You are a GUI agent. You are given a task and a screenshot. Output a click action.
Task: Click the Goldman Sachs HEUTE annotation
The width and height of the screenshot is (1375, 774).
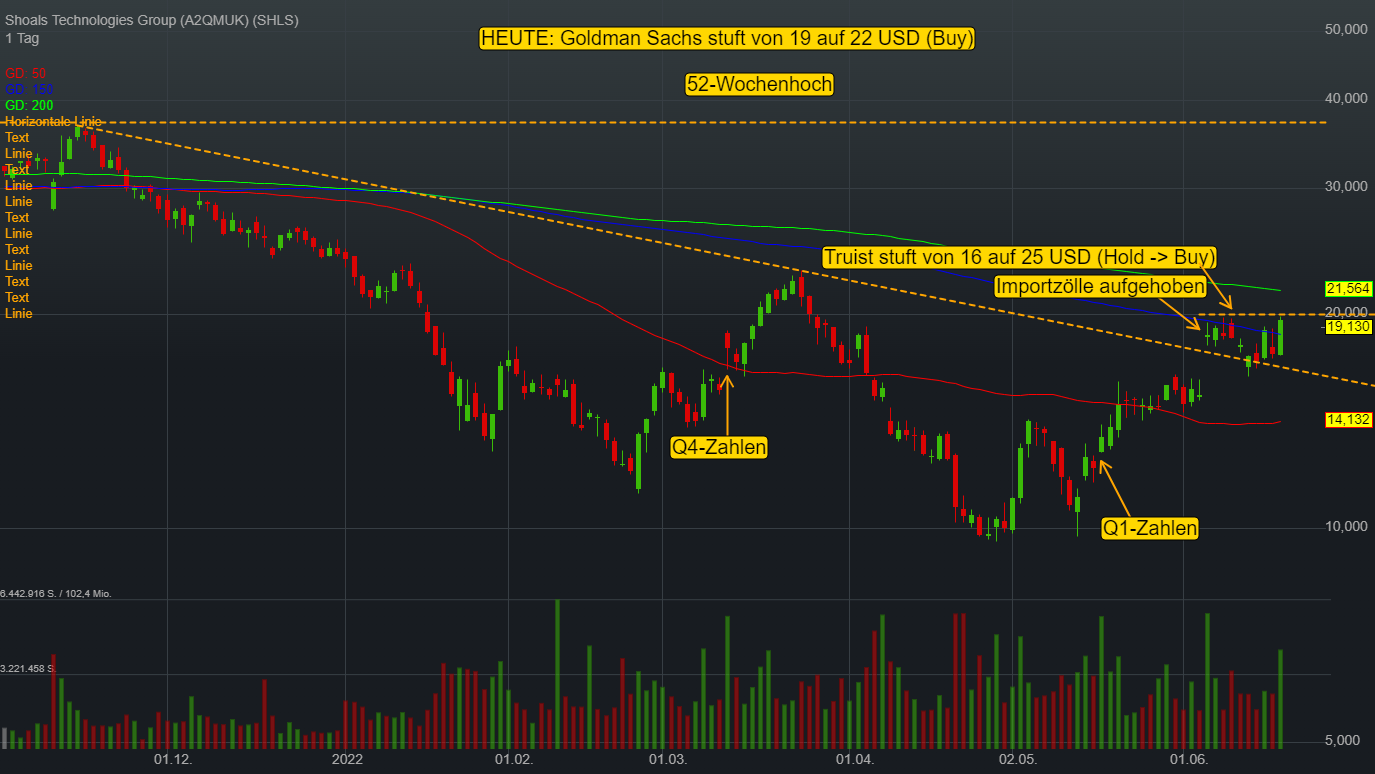tap(727, 38)
